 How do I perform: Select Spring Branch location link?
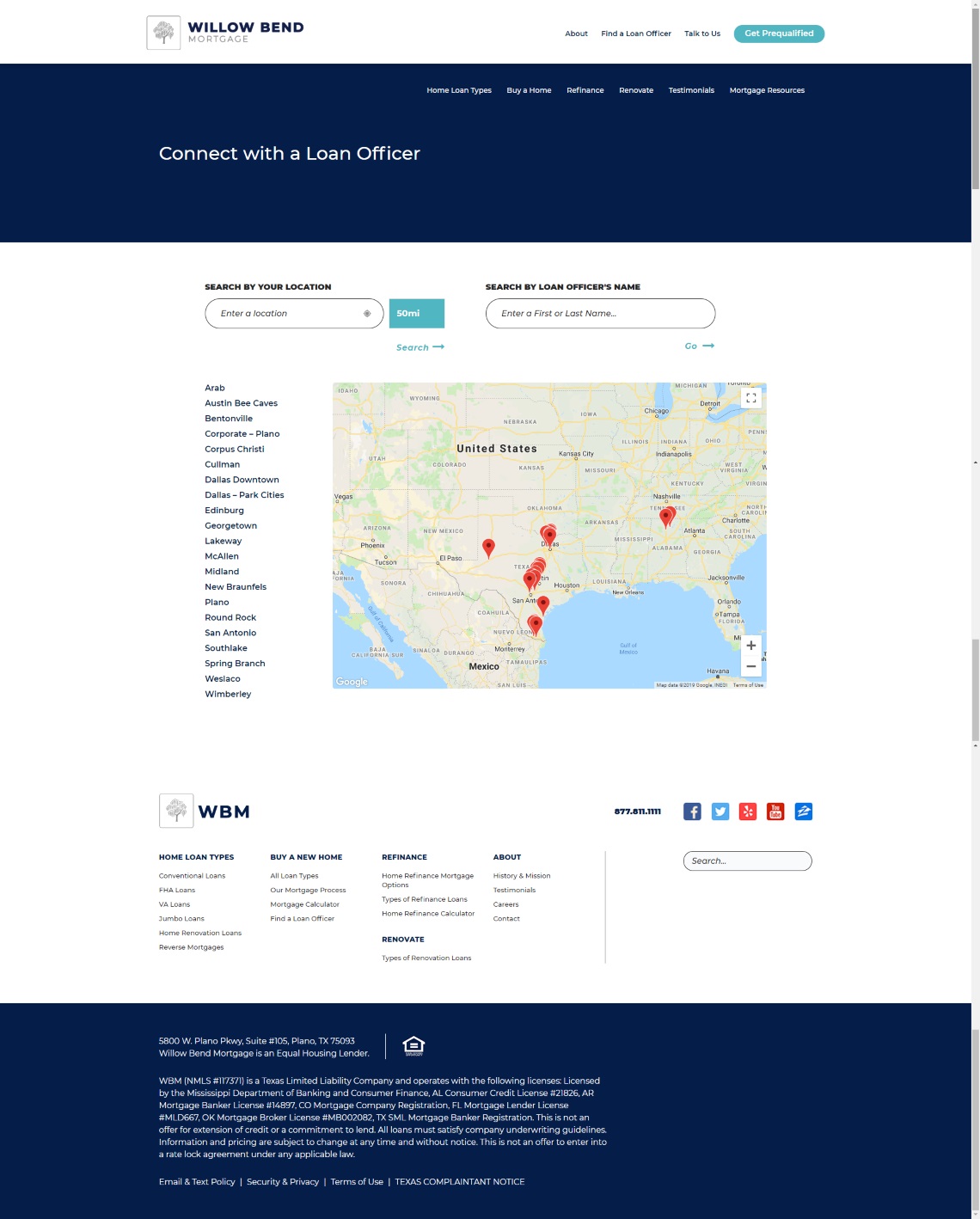click(235, 664)
